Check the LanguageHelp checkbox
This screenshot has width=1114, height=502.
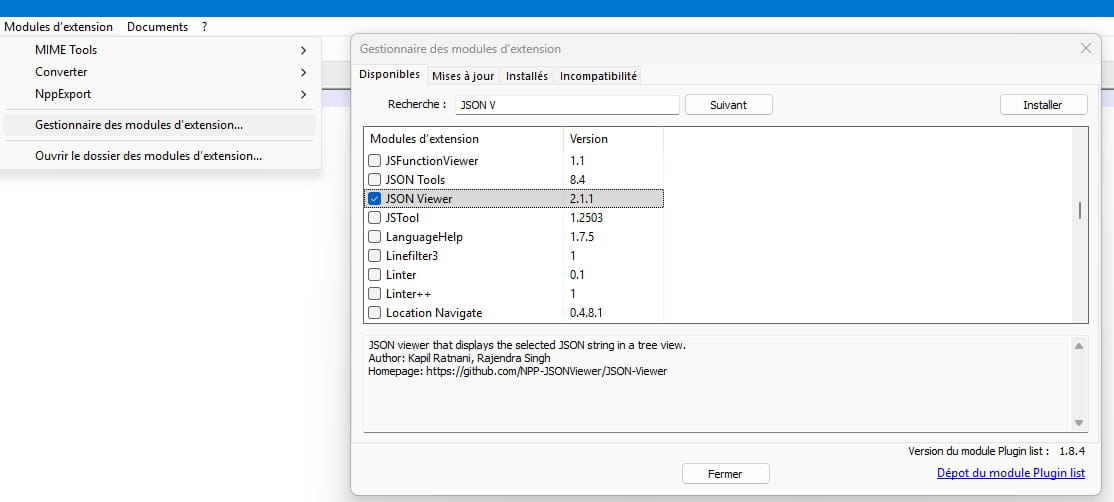click(x=374, y=236)
